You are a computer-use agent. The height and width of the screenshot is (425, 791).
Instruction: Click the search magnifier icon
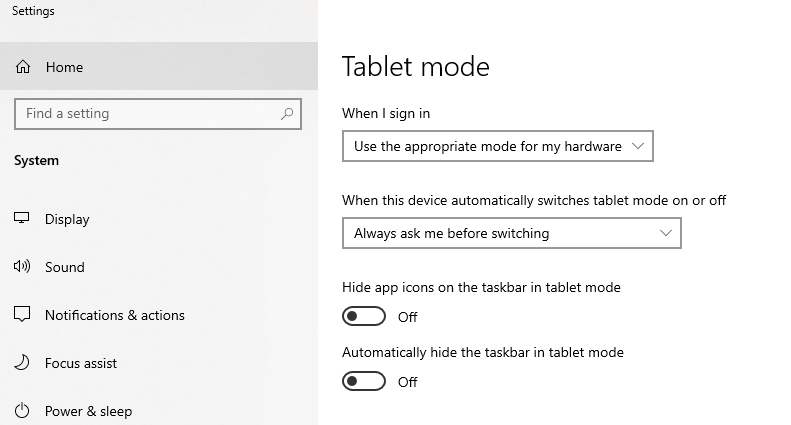click(287, 114)
